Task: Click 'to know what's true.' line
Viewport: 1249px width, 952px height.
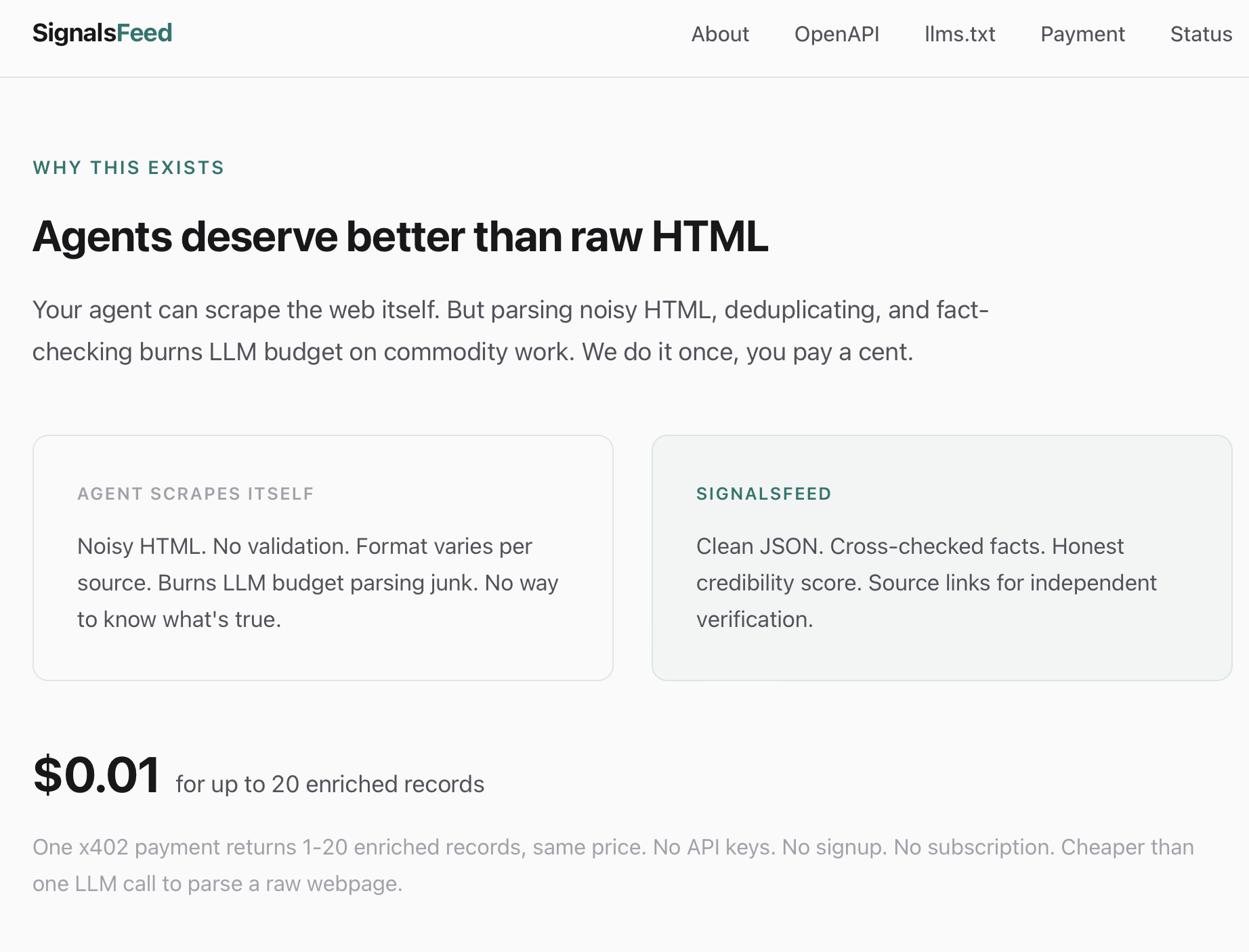Action: (x=179, y=620)
